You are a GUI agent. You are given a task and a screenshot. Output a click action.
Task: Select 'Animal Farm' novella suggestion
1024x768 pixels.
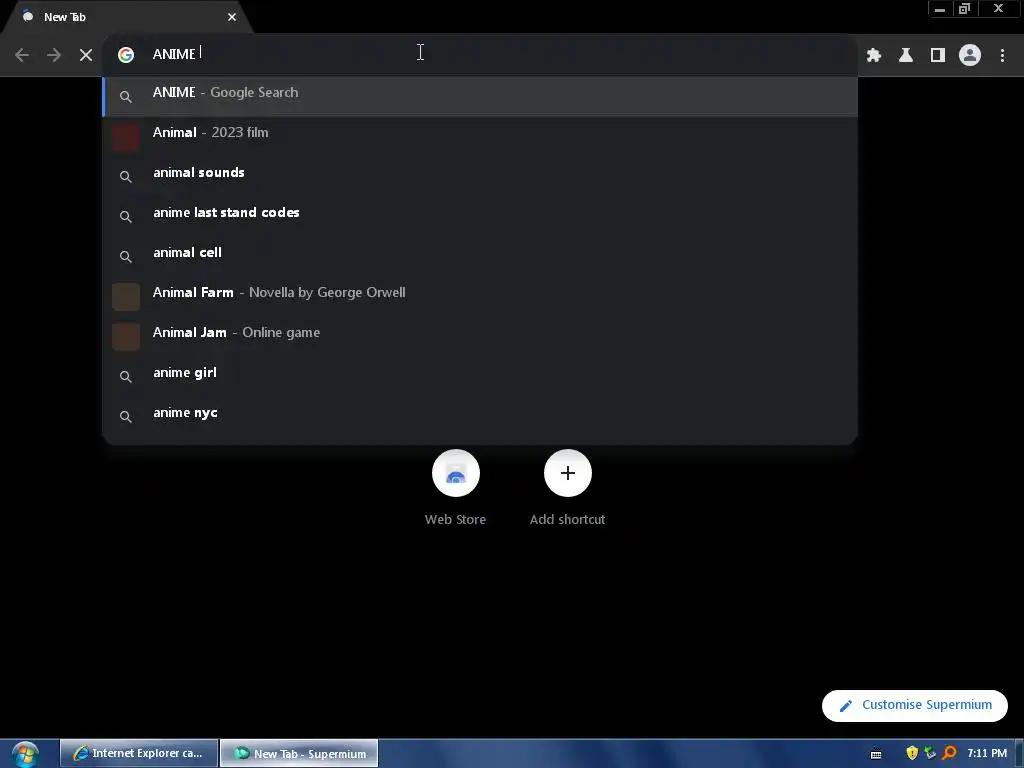[480, 296]
